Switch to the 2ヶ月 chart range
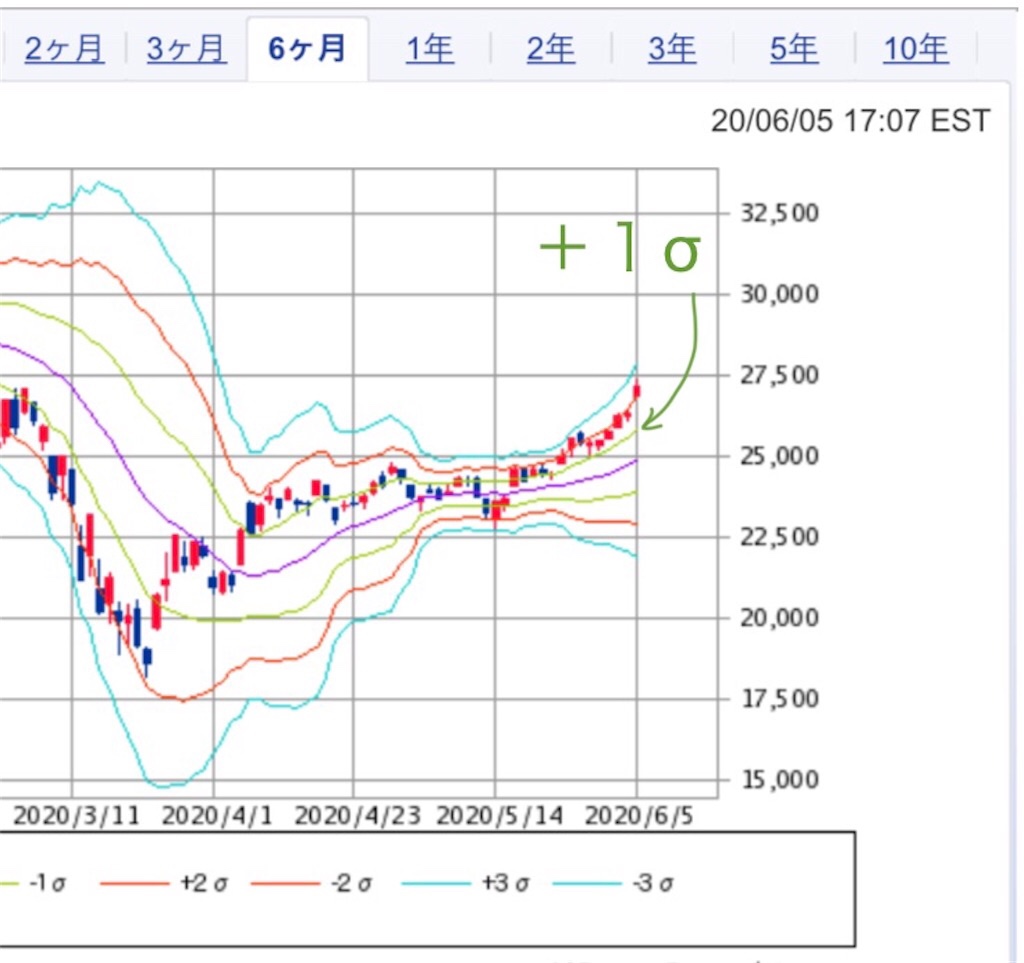 (64, 49)
